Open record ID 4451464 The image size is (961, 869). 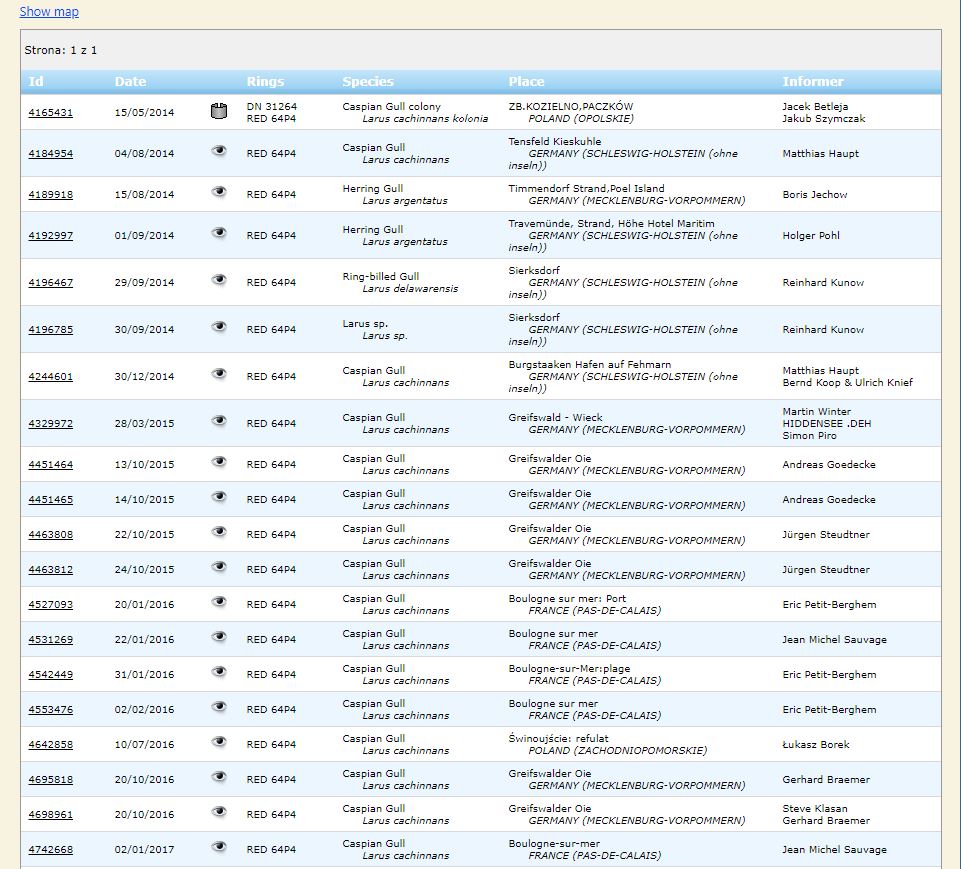[x=50, y=465]
